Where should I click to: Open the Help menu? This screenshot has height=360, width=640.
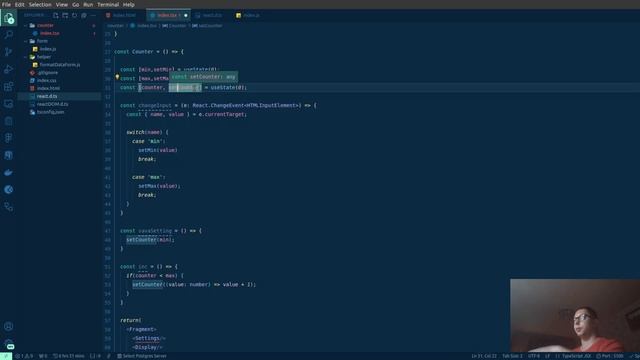pos(129,4)
